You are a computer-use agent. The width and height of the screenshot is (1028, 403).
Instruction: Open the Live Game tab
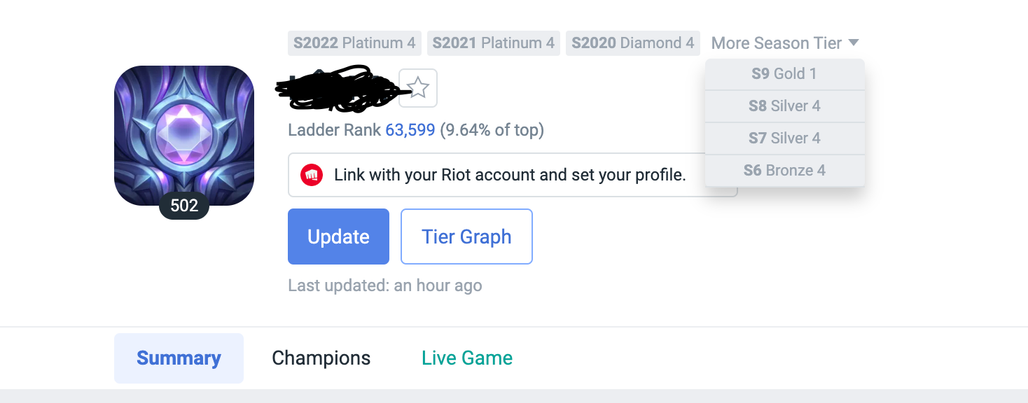467,358
